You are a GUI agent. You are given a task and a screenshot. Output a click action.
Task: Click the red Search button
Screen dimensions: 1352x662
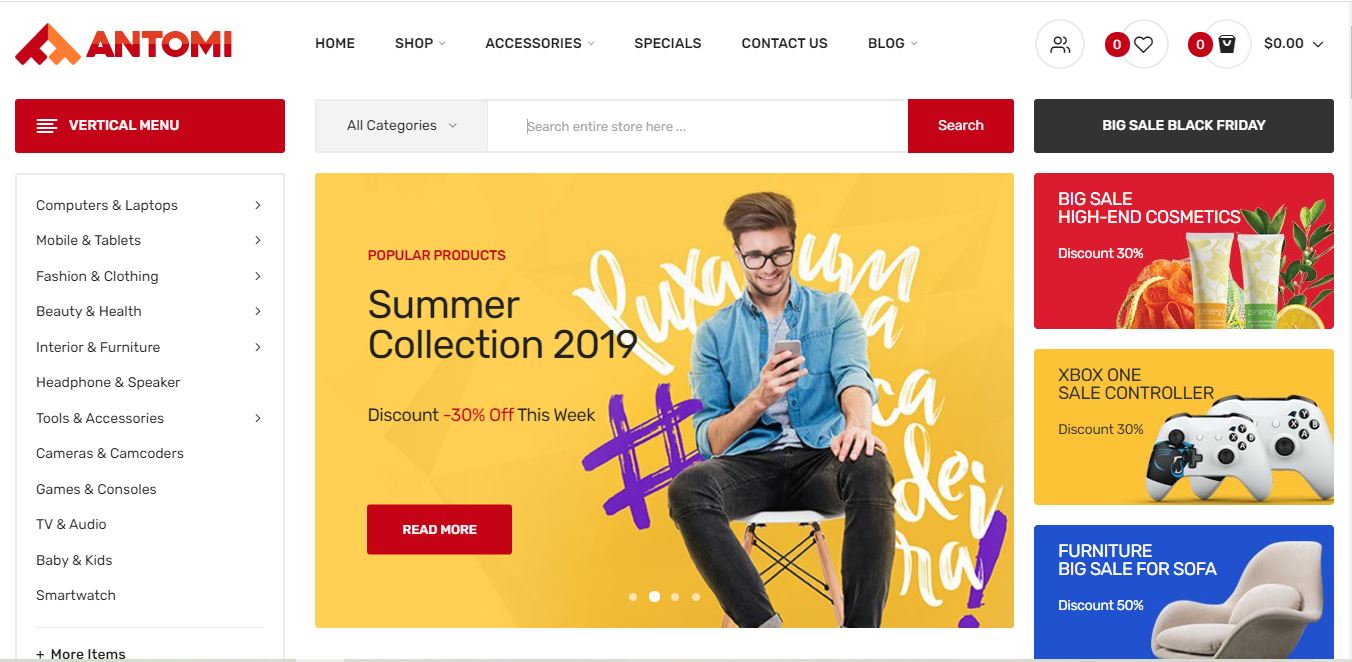tap(961, 126)
